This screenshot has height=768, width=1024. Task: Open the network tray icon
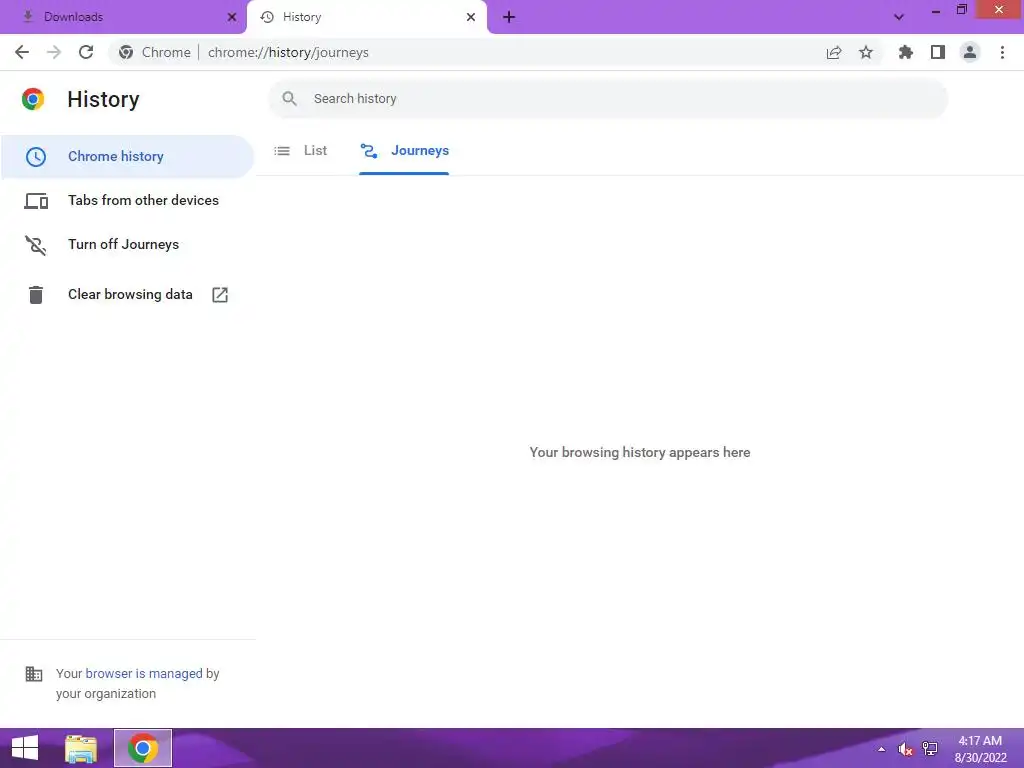[930, 749]
